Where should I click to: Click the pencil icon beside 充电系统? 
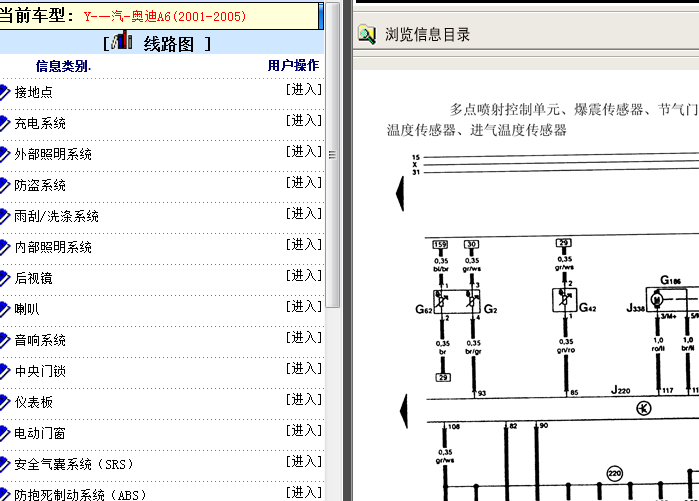[4, 123]
